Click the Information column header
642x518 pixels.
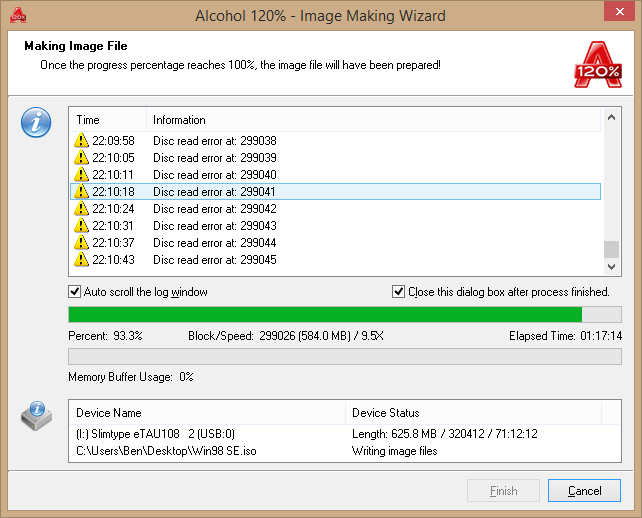point(374,120)
